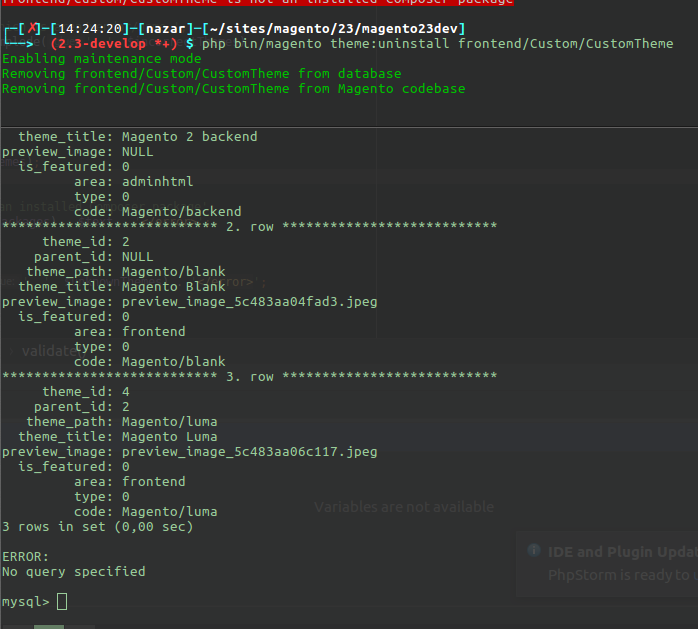Click preview_image_5c483aa04fad3.jpeg value
This screenshot has height=629, width=698.
click(x=249, y=302)
